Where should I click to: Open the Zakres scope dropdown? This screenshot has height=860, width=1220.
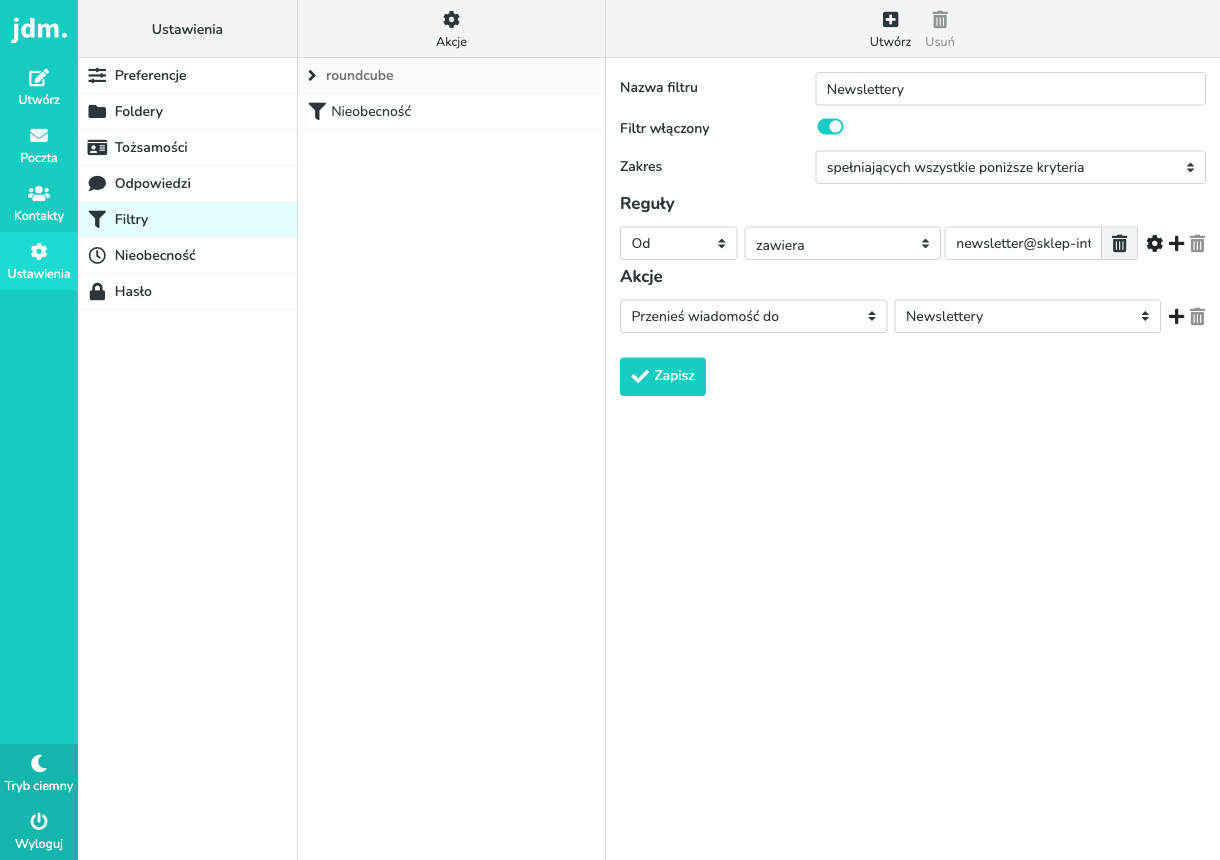(x=1011, y=167)
